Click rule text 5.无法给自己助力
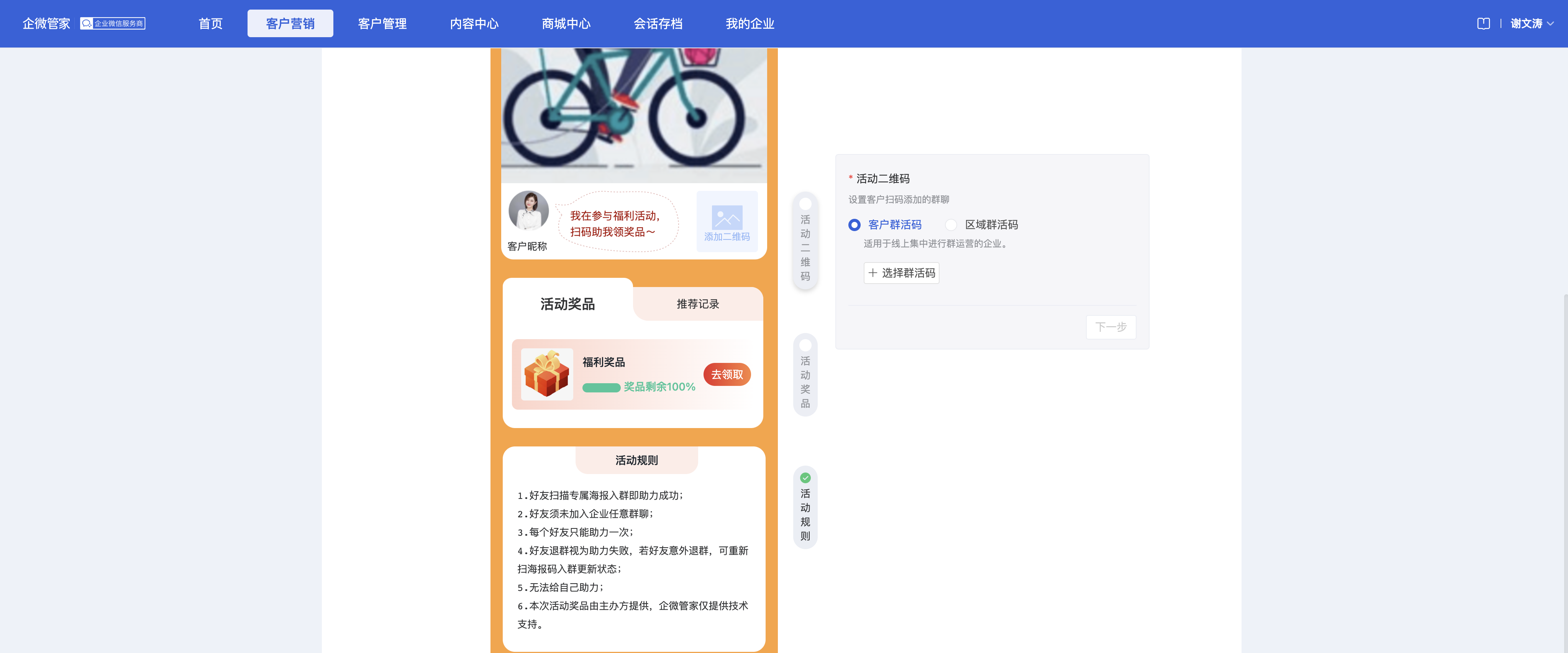Screen dimensions: 1568x653 click(561, 588)
